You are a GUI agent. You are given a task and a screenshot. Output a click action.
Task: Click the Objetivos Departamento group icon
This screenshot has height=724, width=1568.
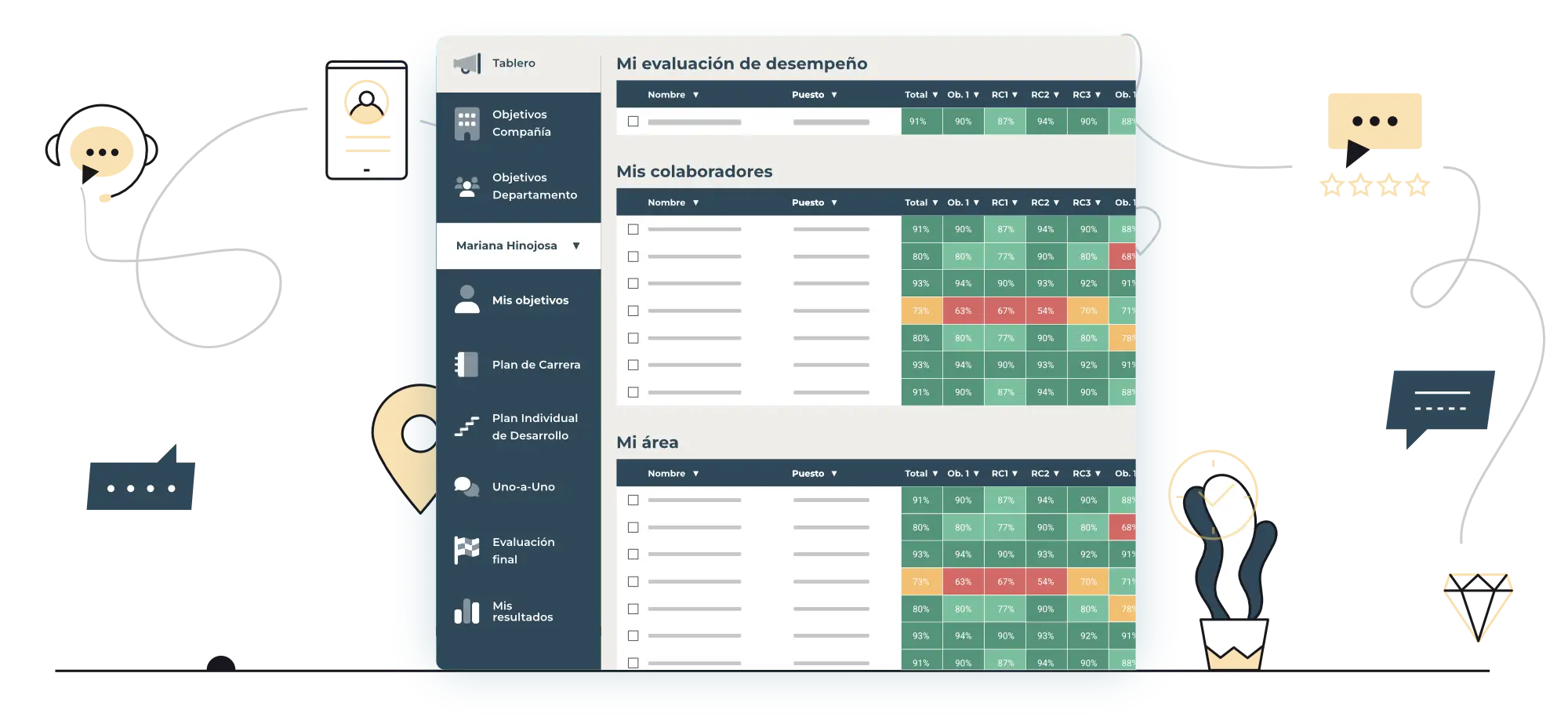click(466, 187)
